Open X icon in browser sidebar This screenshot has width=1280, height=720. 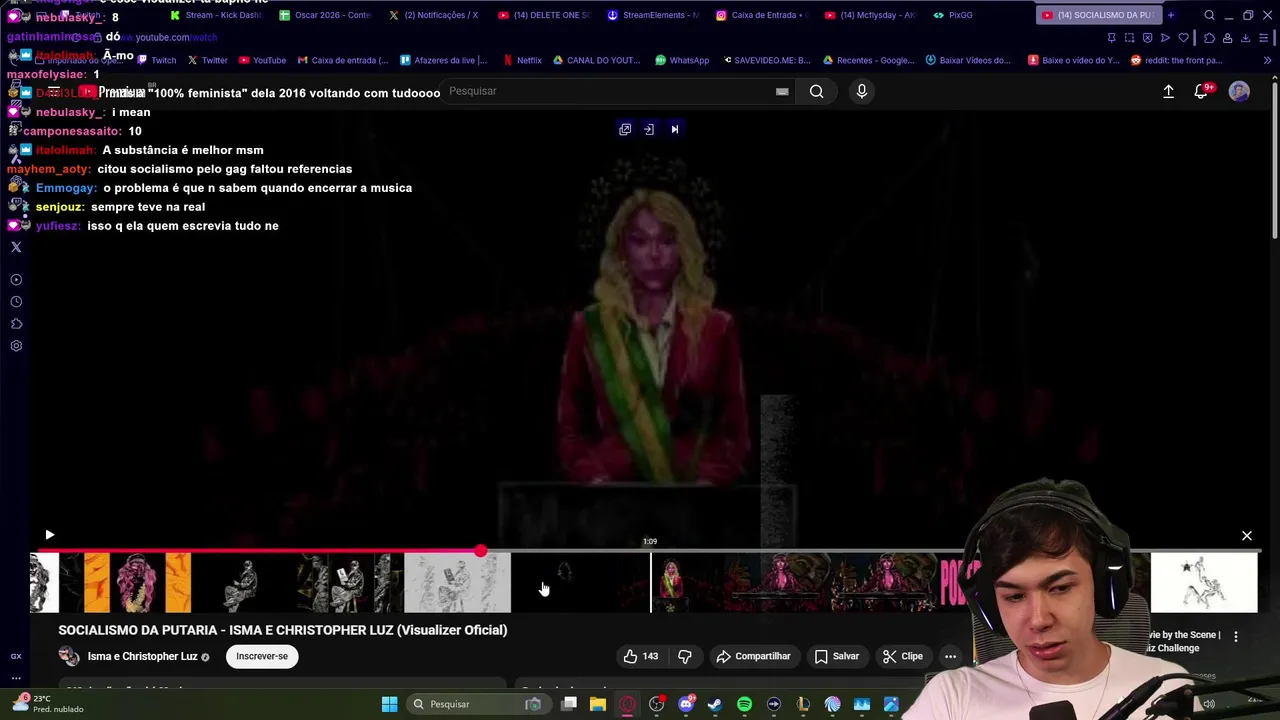point(16,247)
